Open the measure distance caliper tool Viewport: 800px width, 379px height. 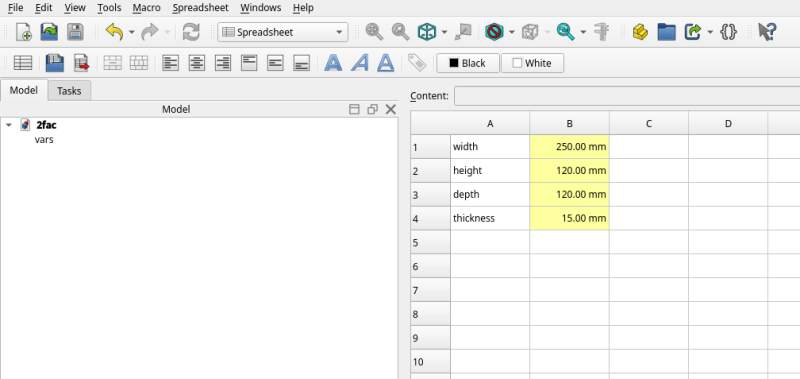point(603,32)
